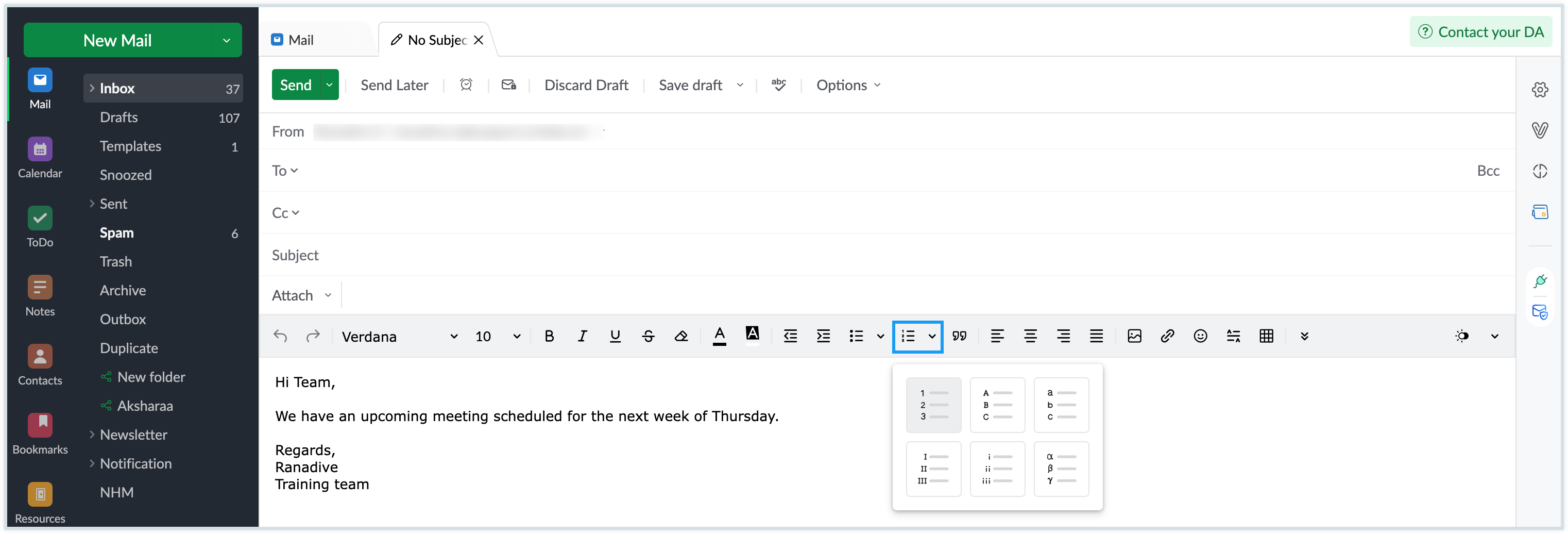The image size is (1568, 534).
Task: Open the emoji smiley picker
Action: point(1200,336)
